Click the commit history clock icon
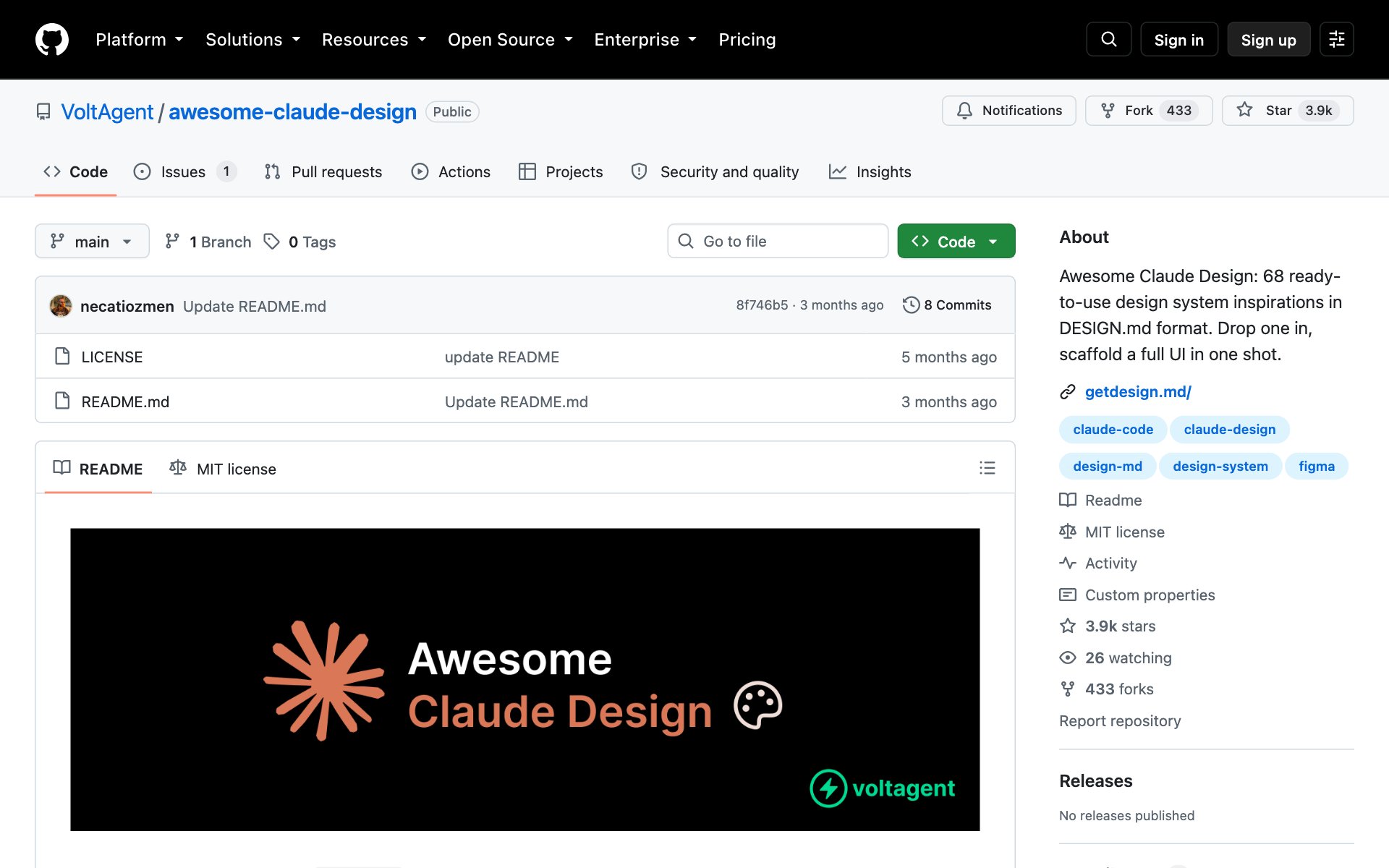The image size is (1389, 868). tap(911, 305)
